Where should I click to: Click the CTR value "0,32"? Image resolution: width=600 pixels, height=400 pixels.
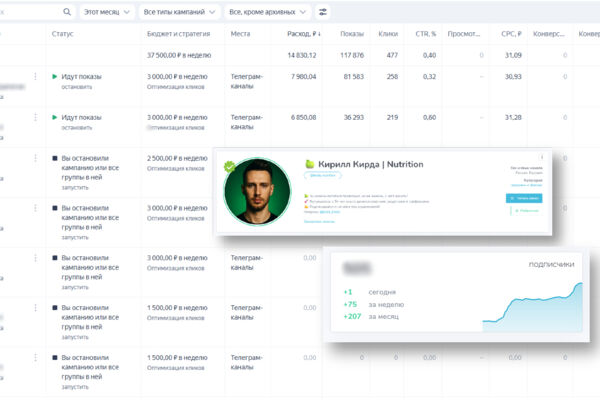click(x=429, y=77)
